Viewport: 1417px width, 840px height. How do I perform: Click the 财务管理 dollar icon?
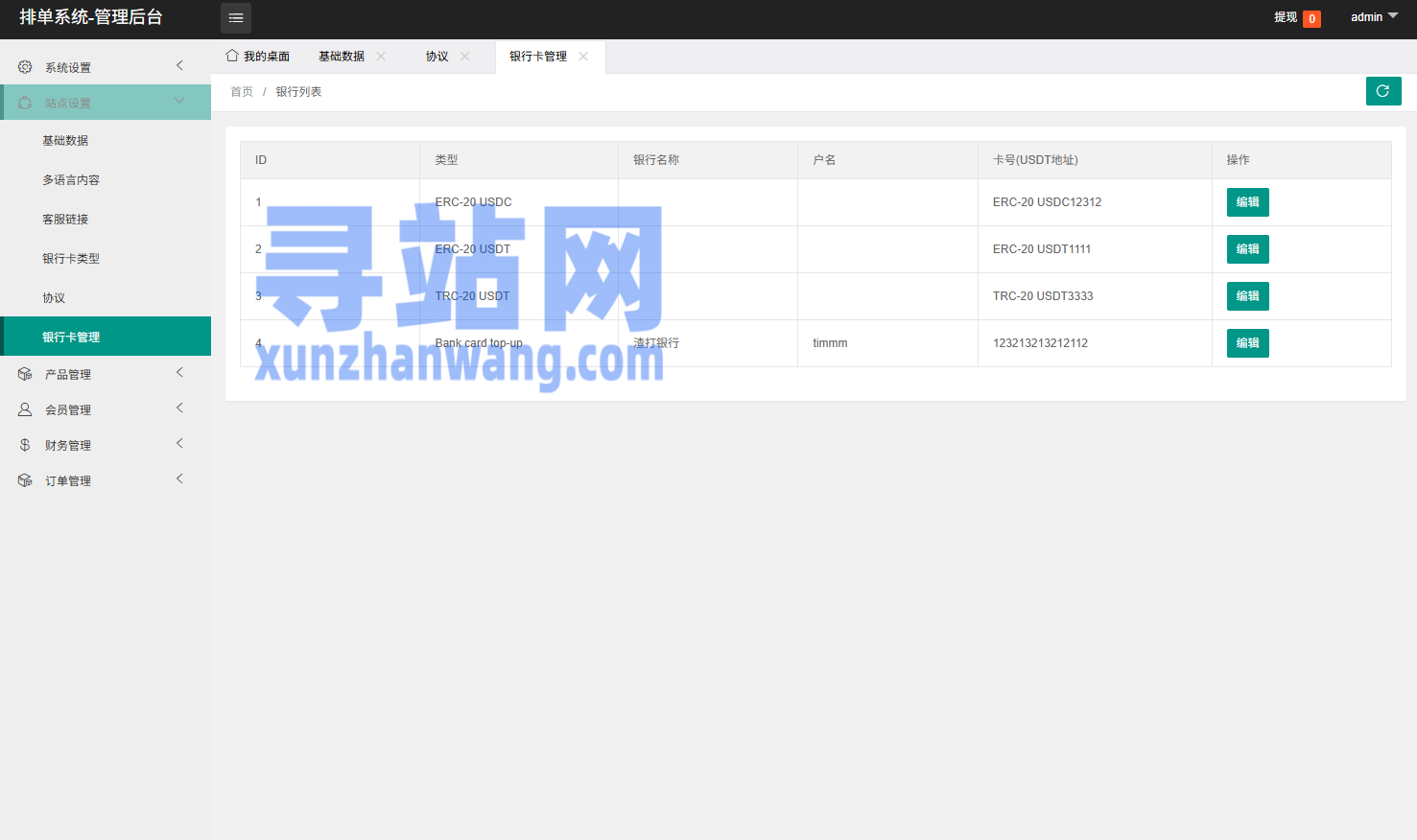click(x=25, y=445)
